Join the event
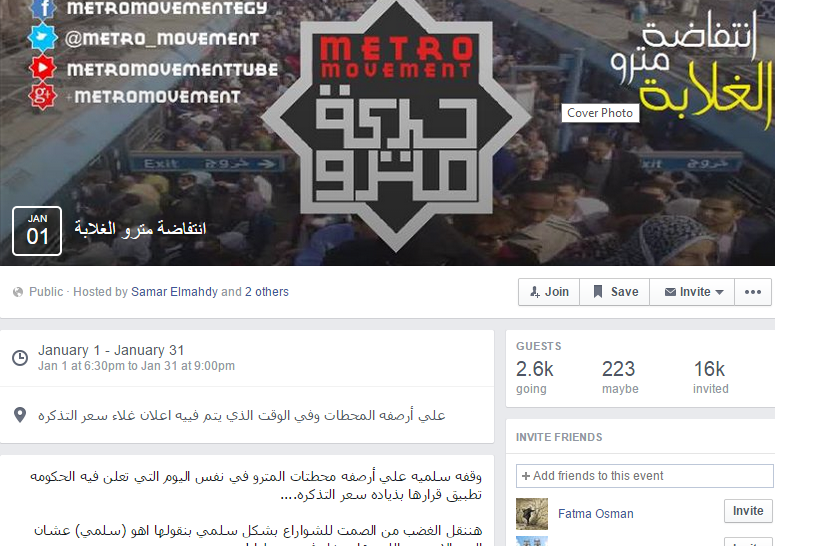Viewport: 819px width, 546px height. click(549, 292)
